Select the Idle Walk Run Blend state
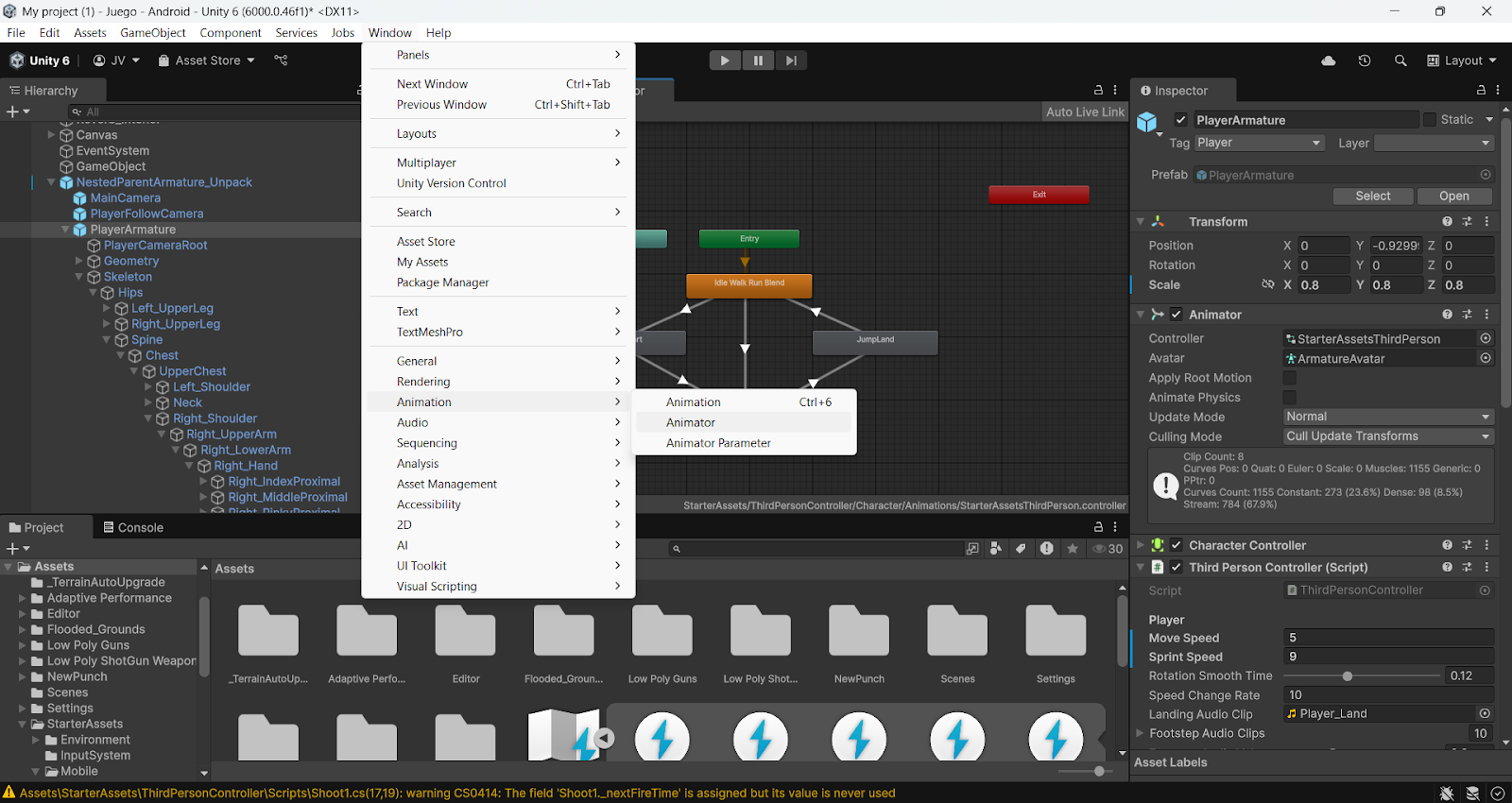 pos(748,285)
